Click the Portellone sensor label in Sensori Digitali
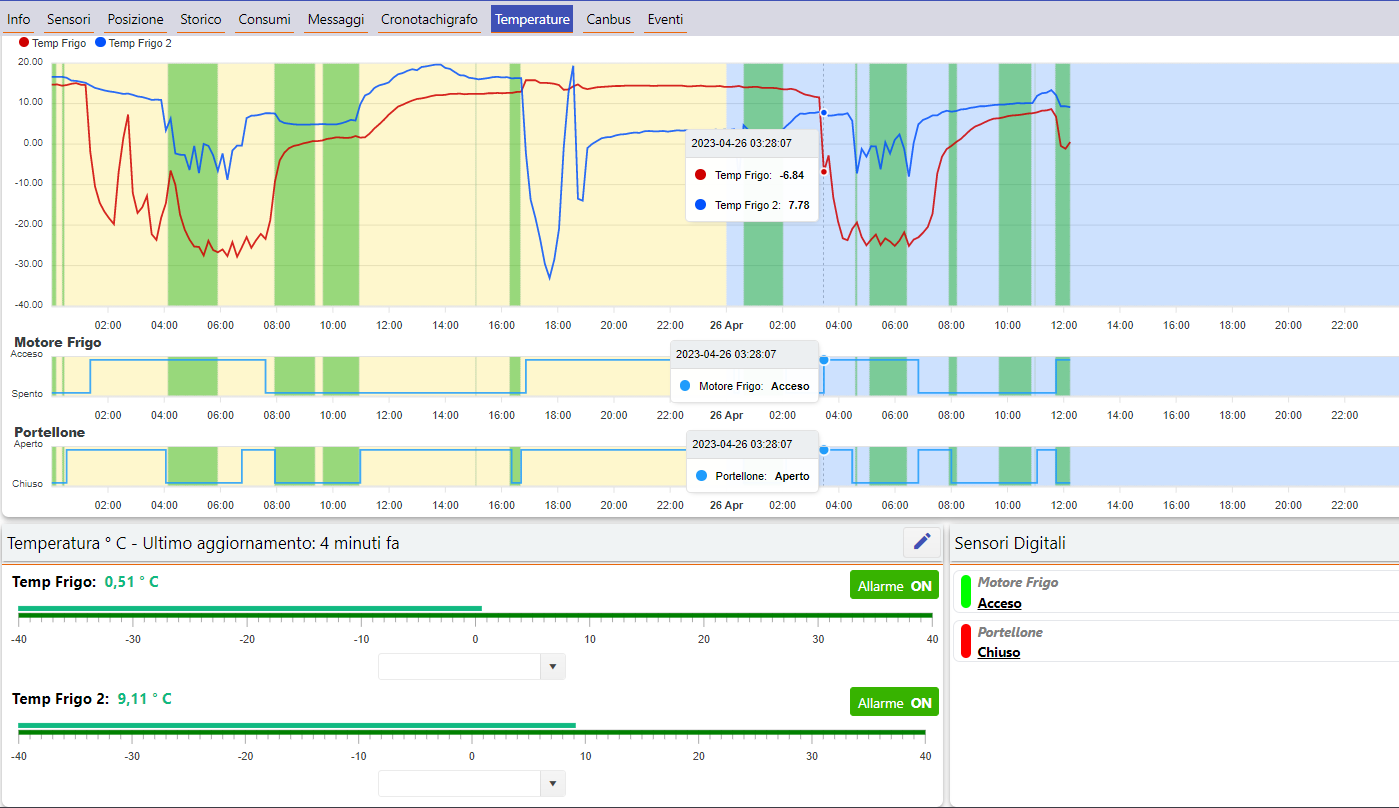1399x808 pixels. tap(1010, 632)
